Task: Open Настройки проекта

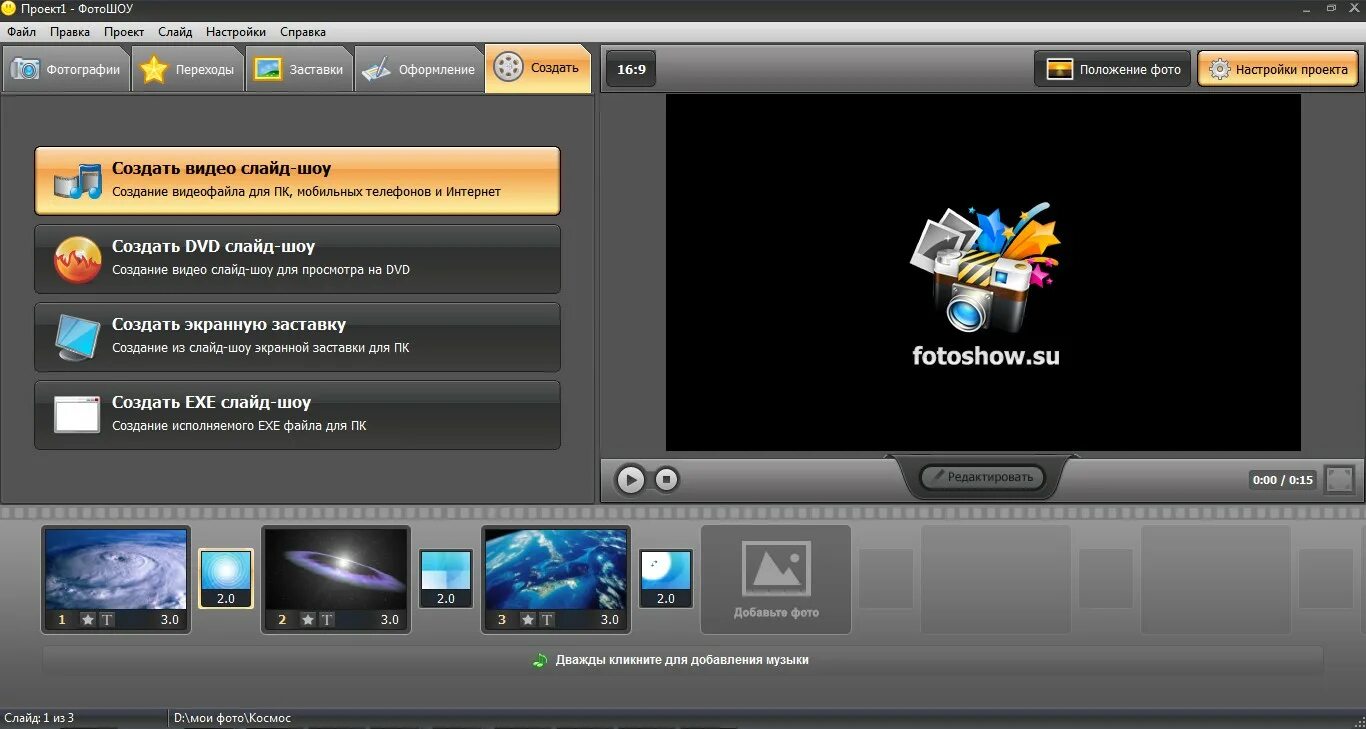Action: 1278,69
